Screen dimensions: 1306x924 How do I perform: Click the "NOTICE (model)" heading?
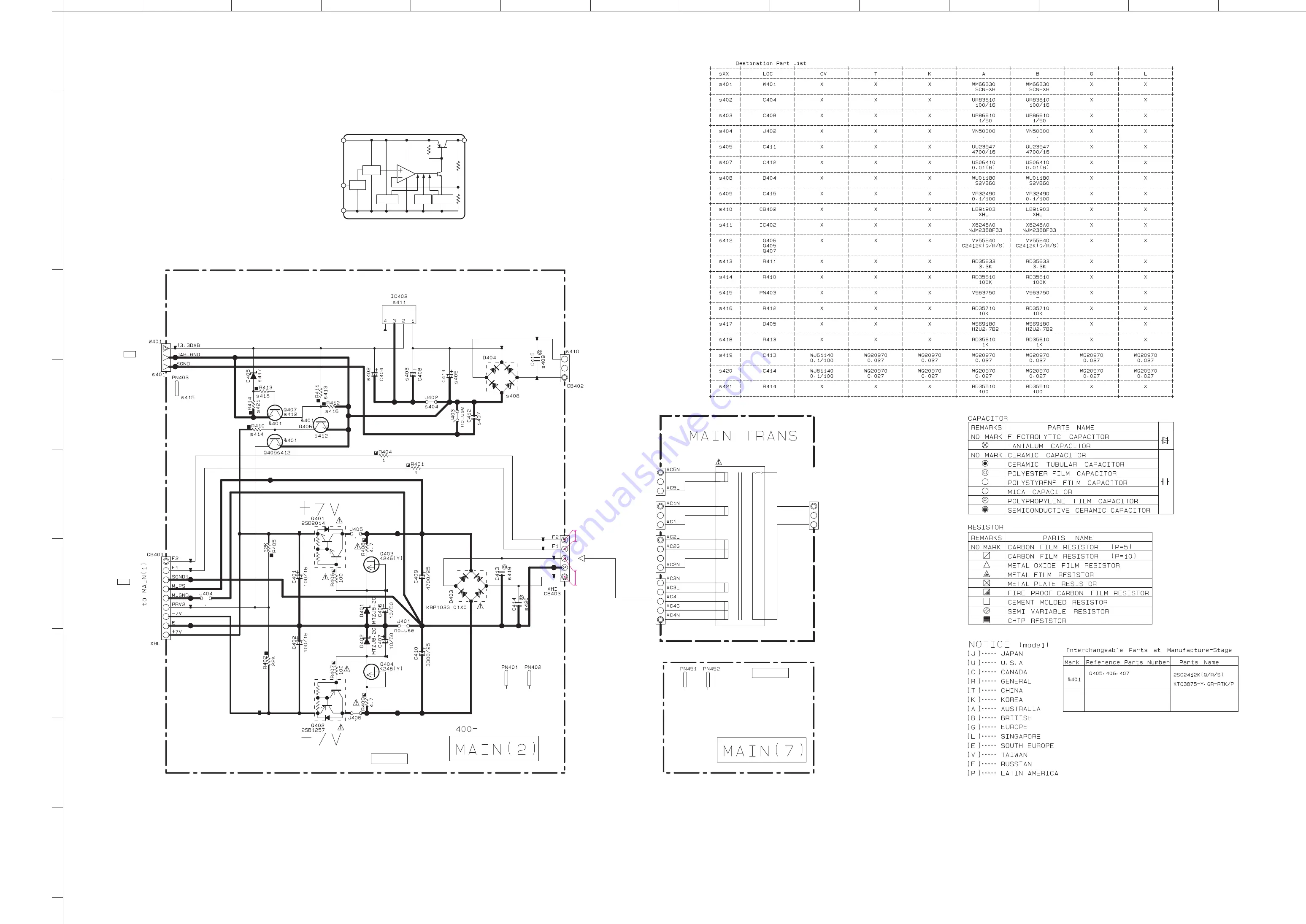tap(1009, 644)
